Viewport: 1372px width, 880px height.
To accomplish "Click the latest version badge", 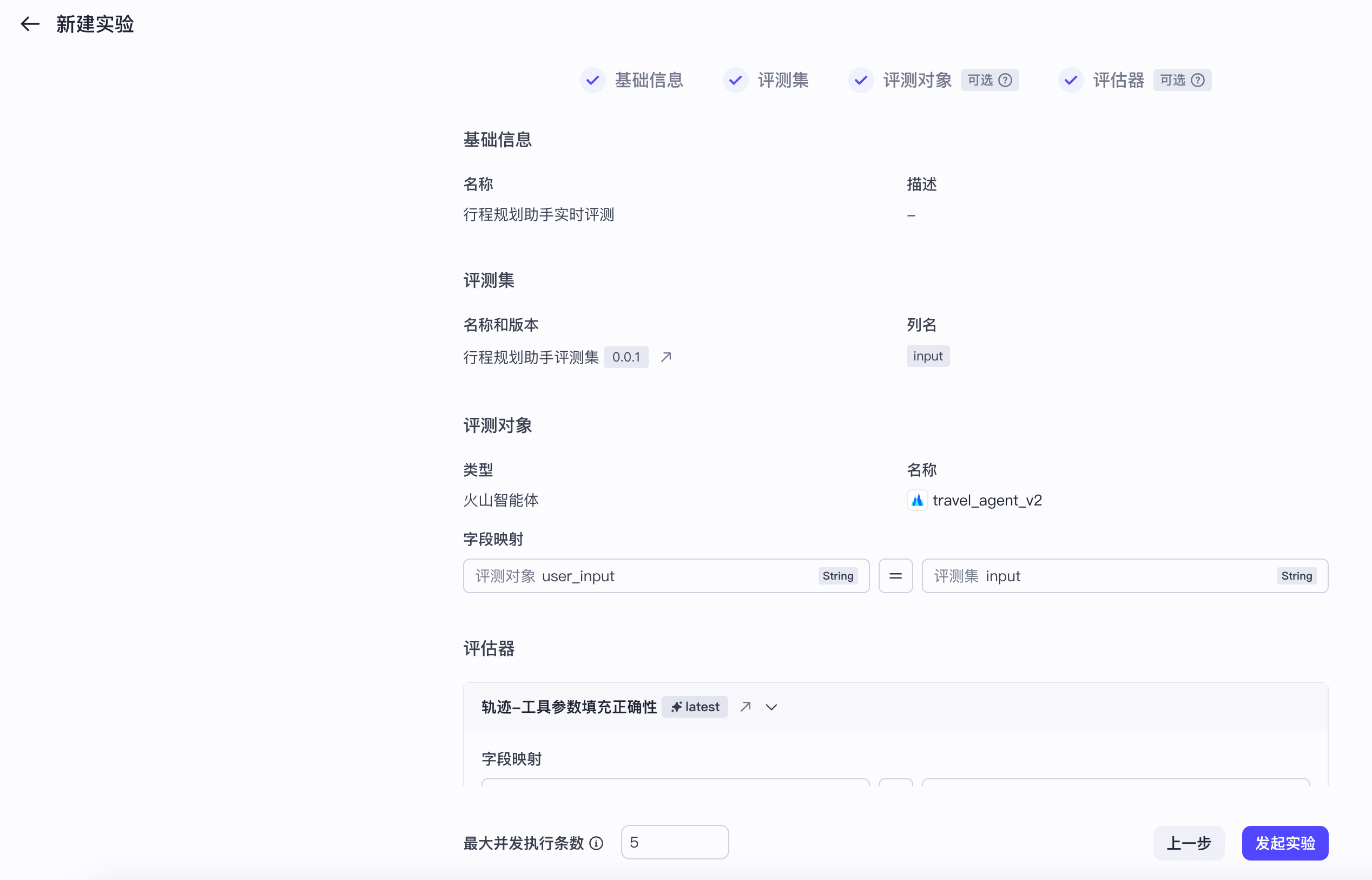I will pyautogui.click(x=695, y=707).
